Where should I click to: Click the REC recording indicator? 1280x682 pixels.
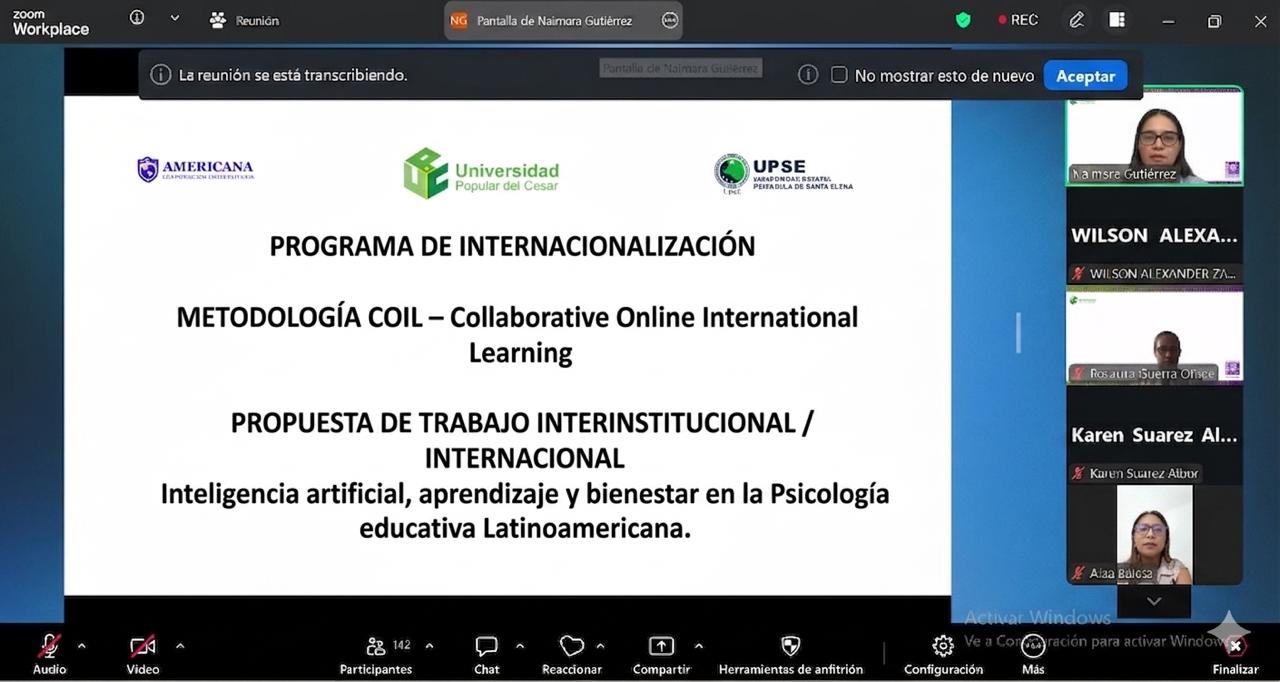point(1018,20)
